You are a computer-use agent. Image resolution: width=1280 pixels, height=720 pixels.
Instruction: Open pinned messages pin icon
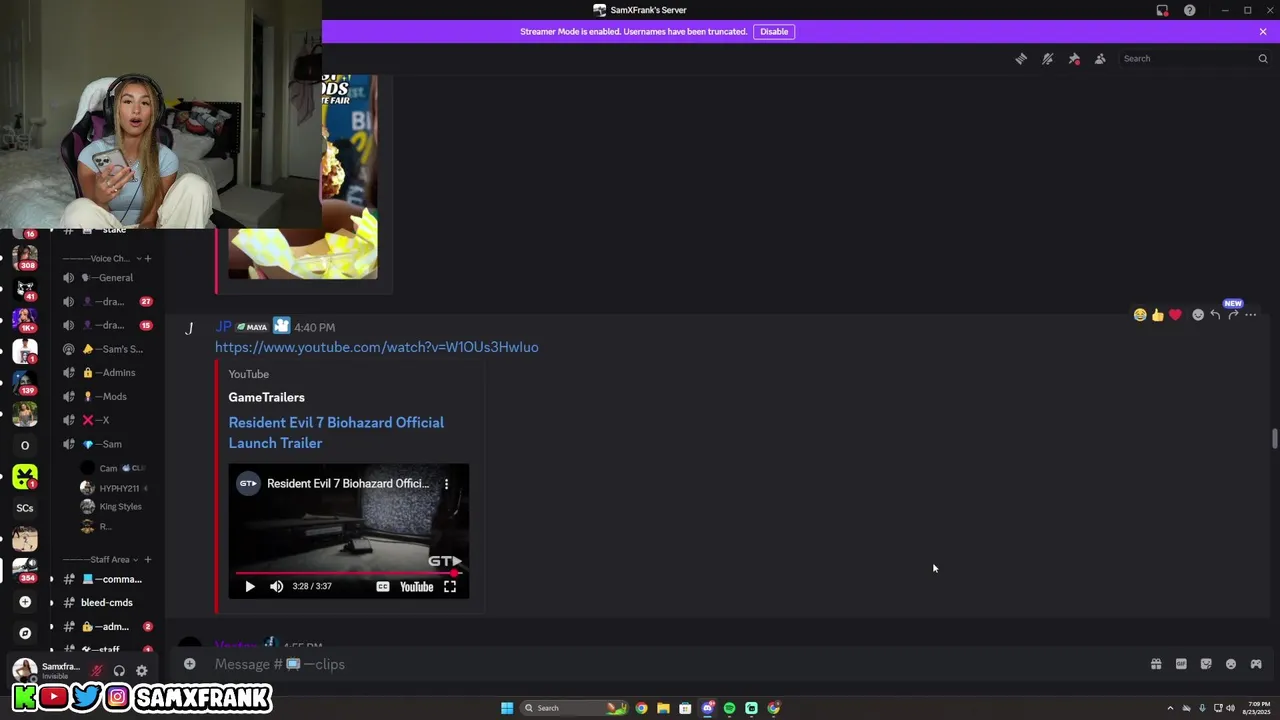pyautogui.click(x=1074, y=59)
